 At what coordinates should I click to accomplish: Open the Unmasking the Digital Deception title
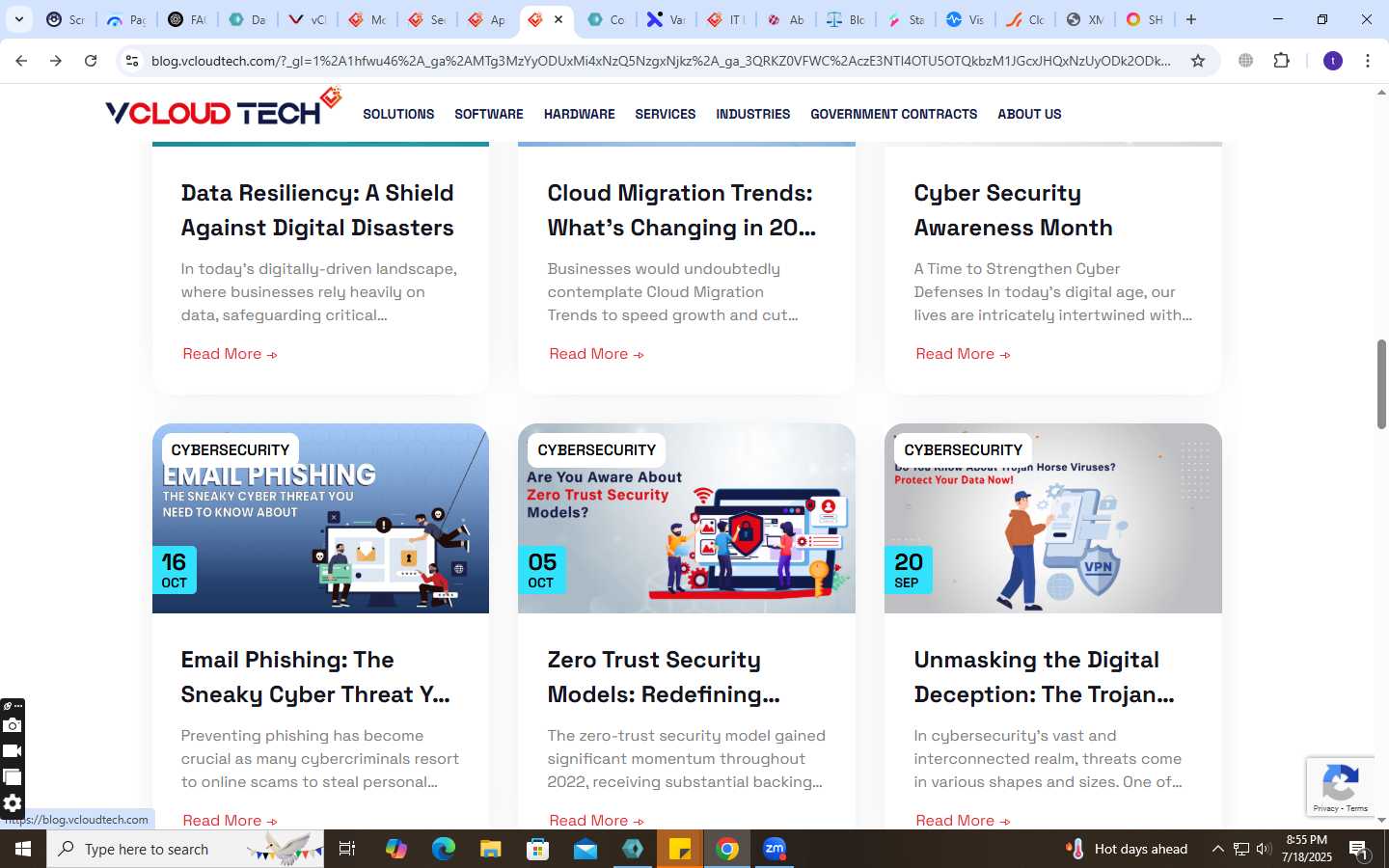(1044, 677)
